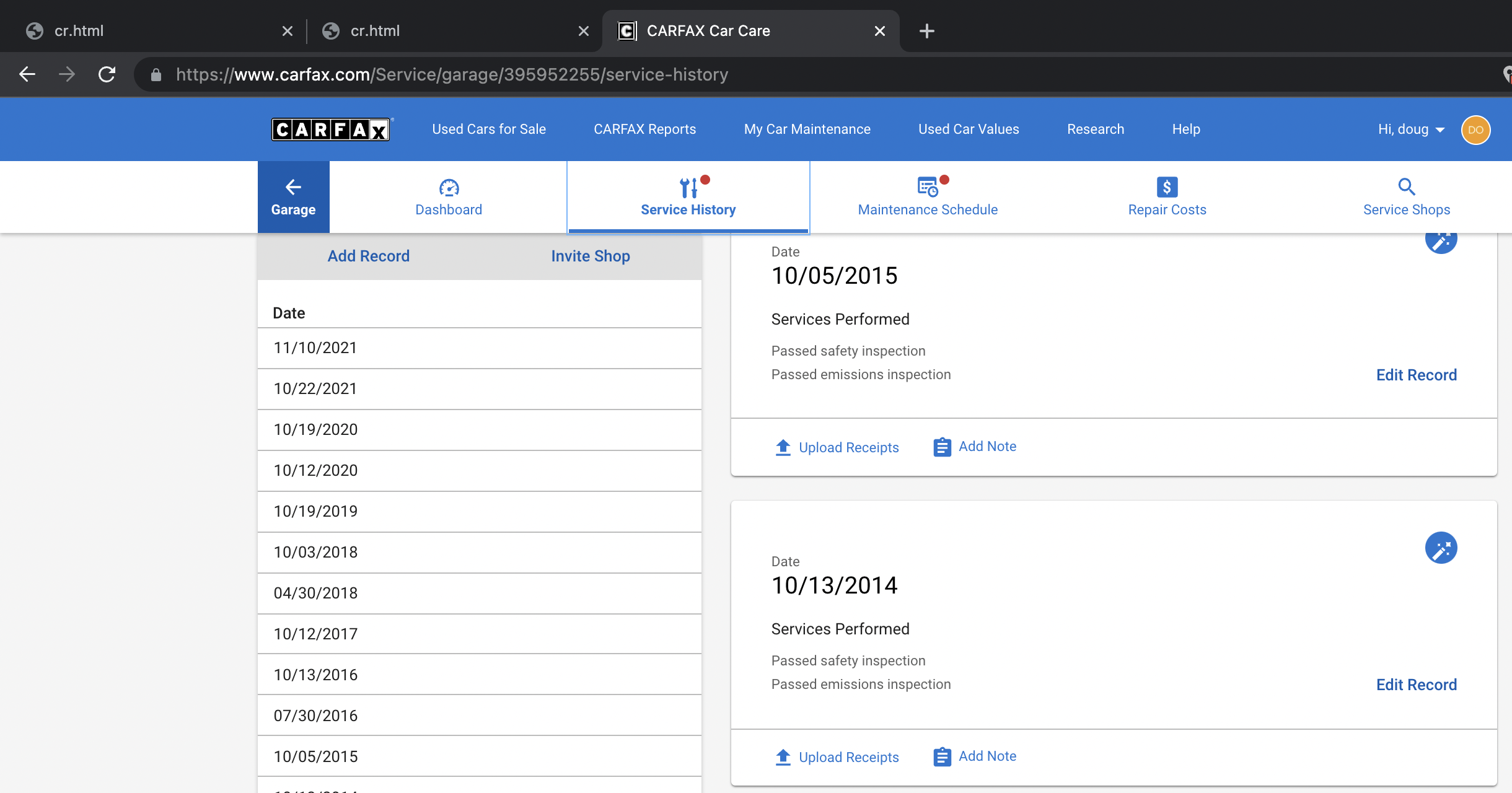Screen dimensions: 1512x793
Task: Click the lock icon in address bar
Action: point(156,75)
